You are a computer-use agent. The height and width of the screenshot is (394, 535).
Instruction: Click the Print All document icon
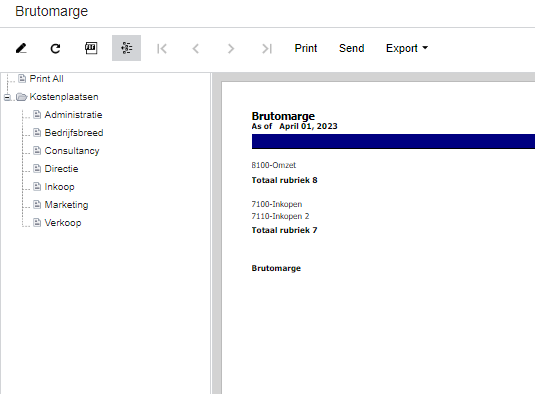click(22, 78)
